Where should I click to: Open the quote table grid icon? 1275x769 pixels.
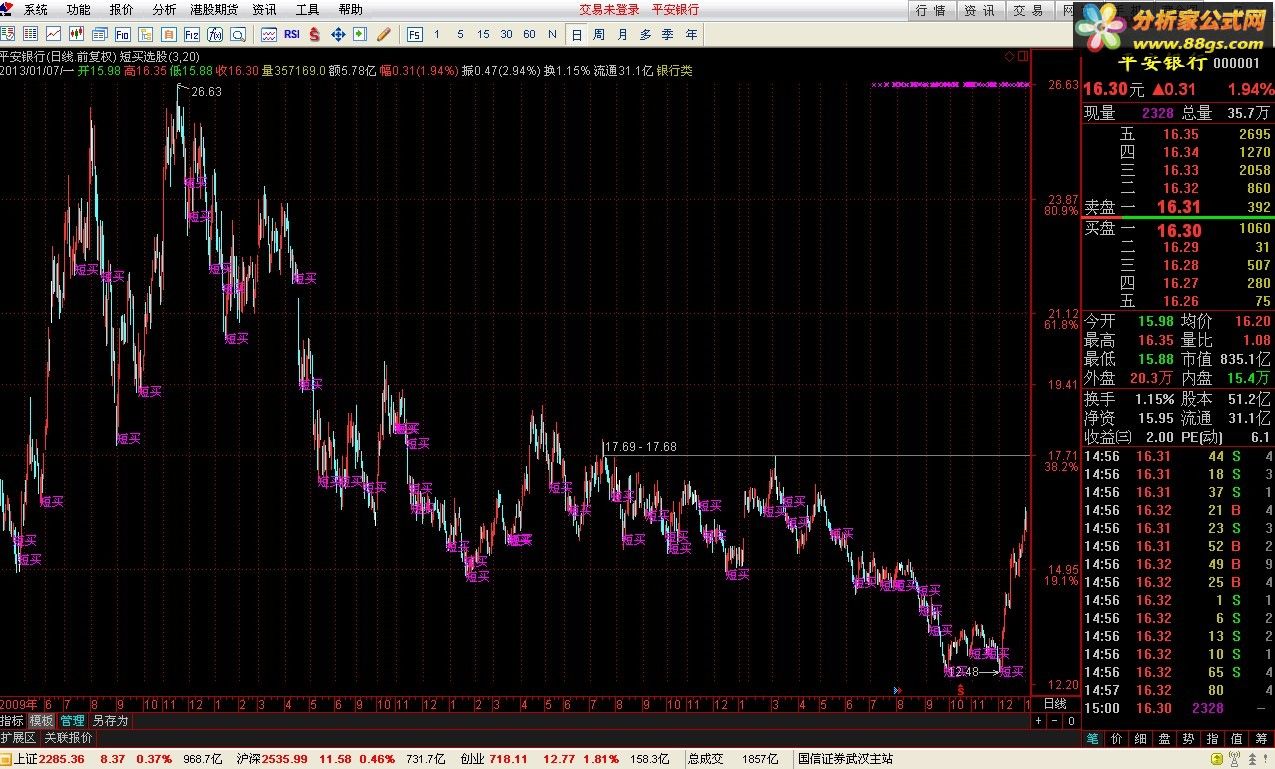[x=30, y=34]
